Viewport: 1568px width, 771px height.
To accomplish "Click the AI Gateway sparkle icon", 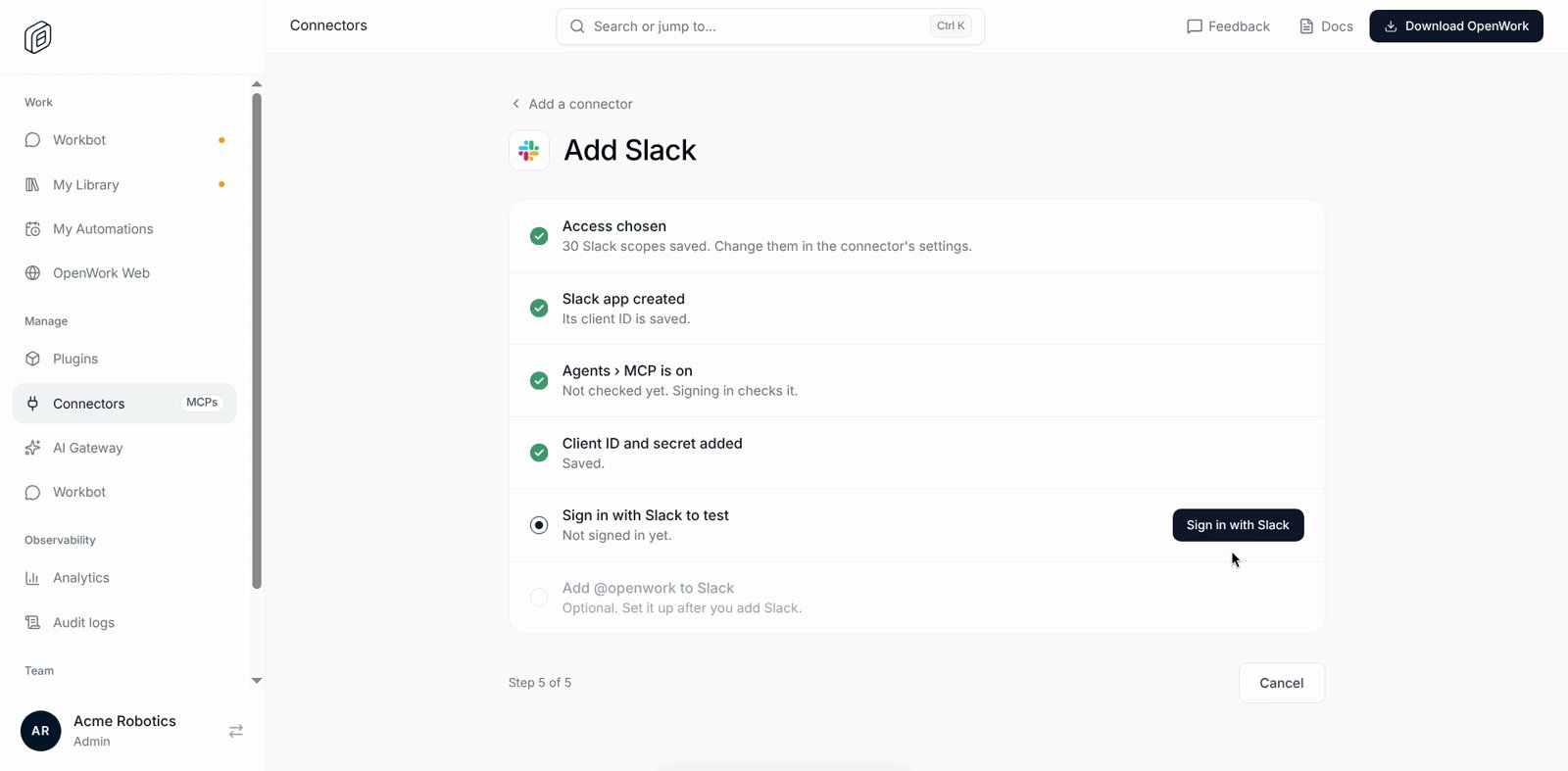I will click(x=32, y=448).
